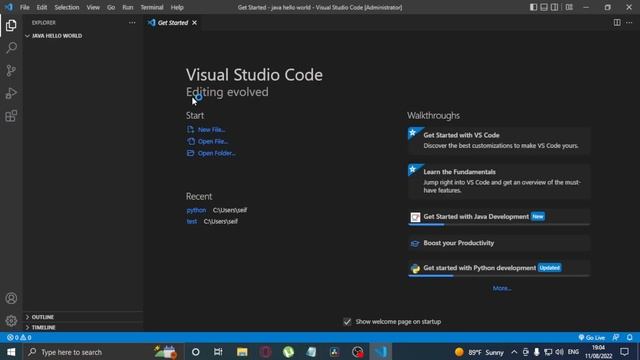Image resolution: width=640 pixels, height=360 pixels.
Task: Click the VS Code logo in title bar
Action: point(9,7)
